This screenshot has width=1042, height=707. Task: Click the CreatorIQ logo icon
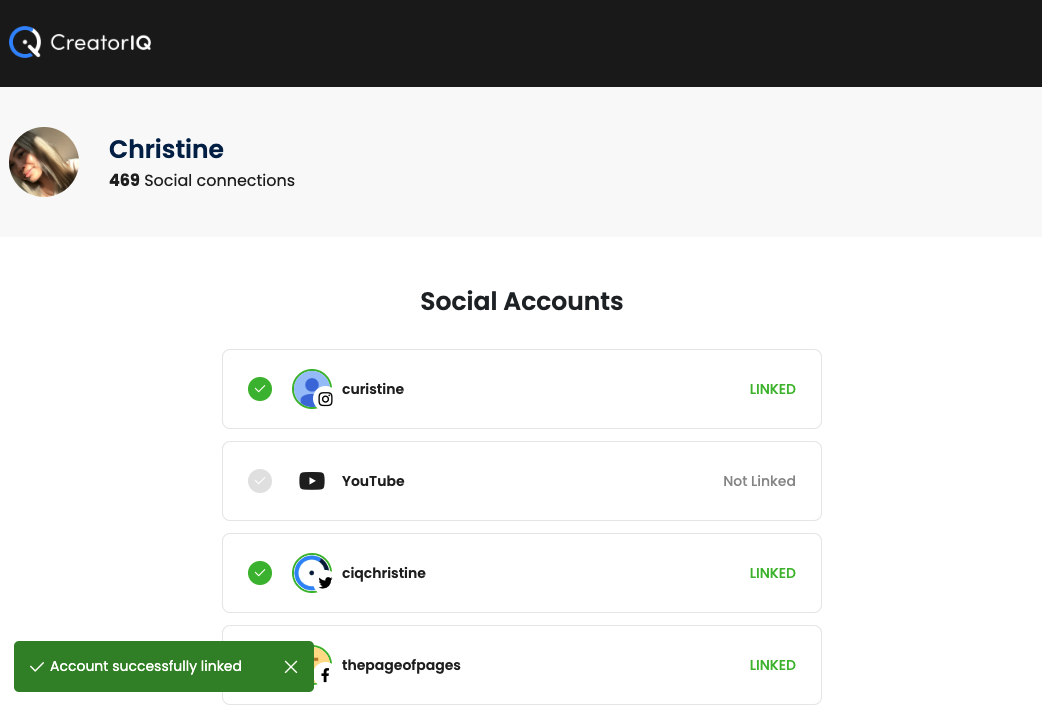pos(25,42)
